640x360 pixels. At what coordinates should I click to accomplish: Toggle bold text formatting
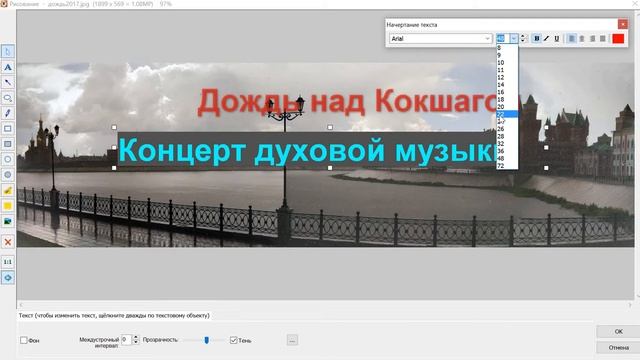(536, 38)
